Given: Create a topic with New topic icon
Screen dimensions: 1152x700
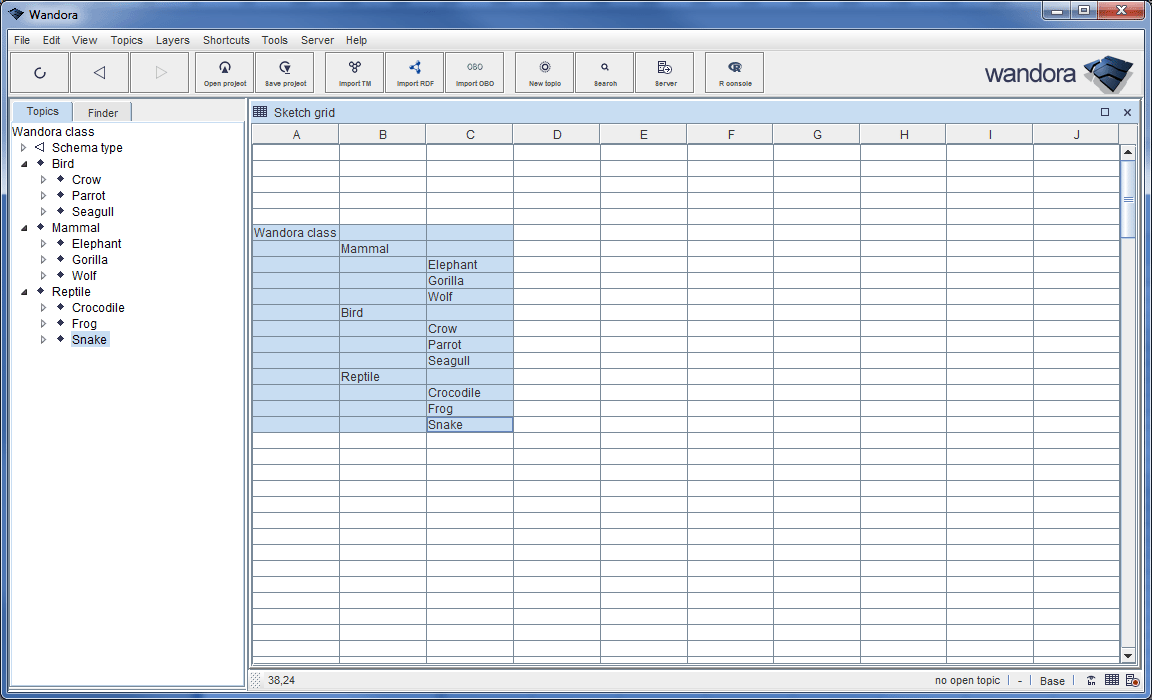Looking at the screenshot, I should click(545, 72).
